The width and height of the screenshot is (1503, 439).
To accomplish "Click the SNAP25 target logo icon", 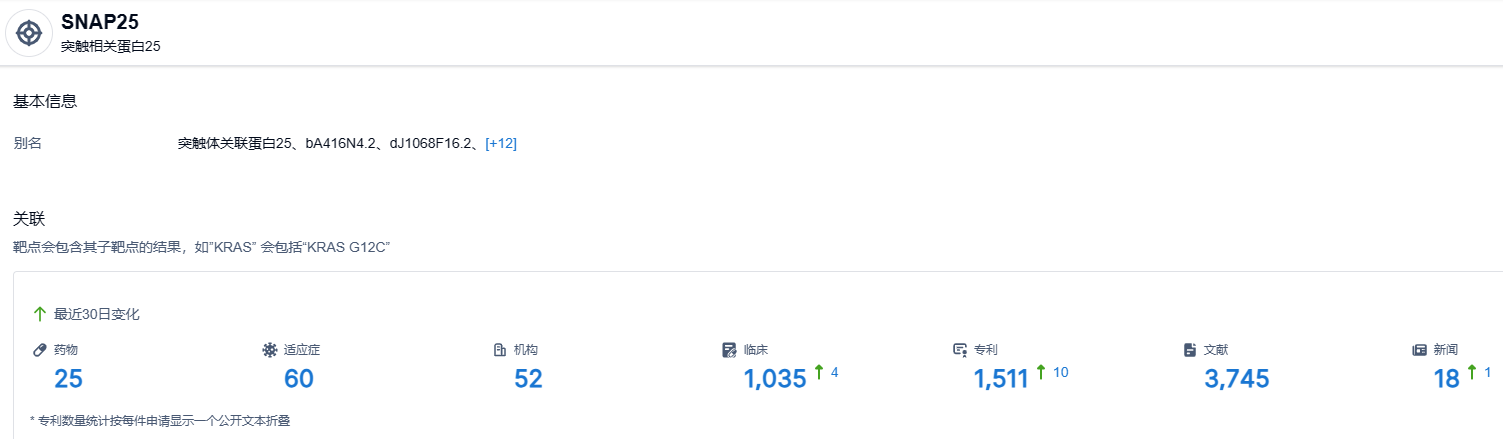I will (x=29, y=33).
